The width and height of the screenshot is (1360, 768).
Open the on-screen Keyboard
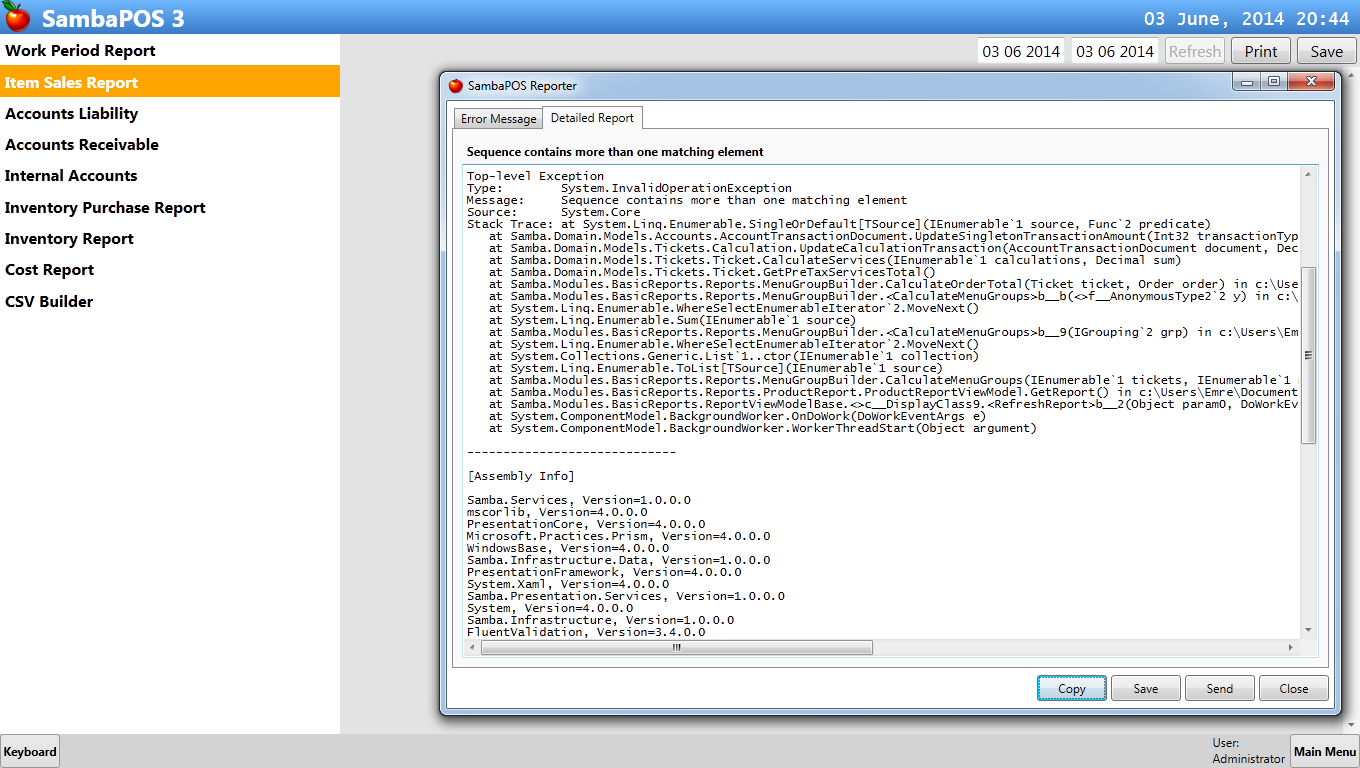click(x=30, y=752)
